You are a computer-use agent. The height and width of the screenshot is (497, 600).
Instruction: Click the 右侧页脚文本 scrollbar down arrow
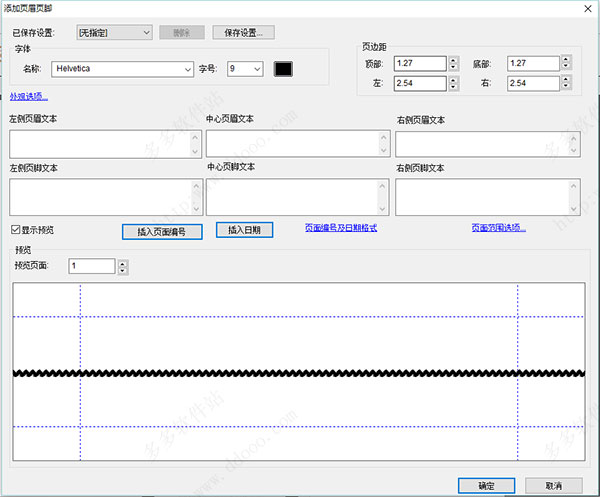click(x=573, y=209)
